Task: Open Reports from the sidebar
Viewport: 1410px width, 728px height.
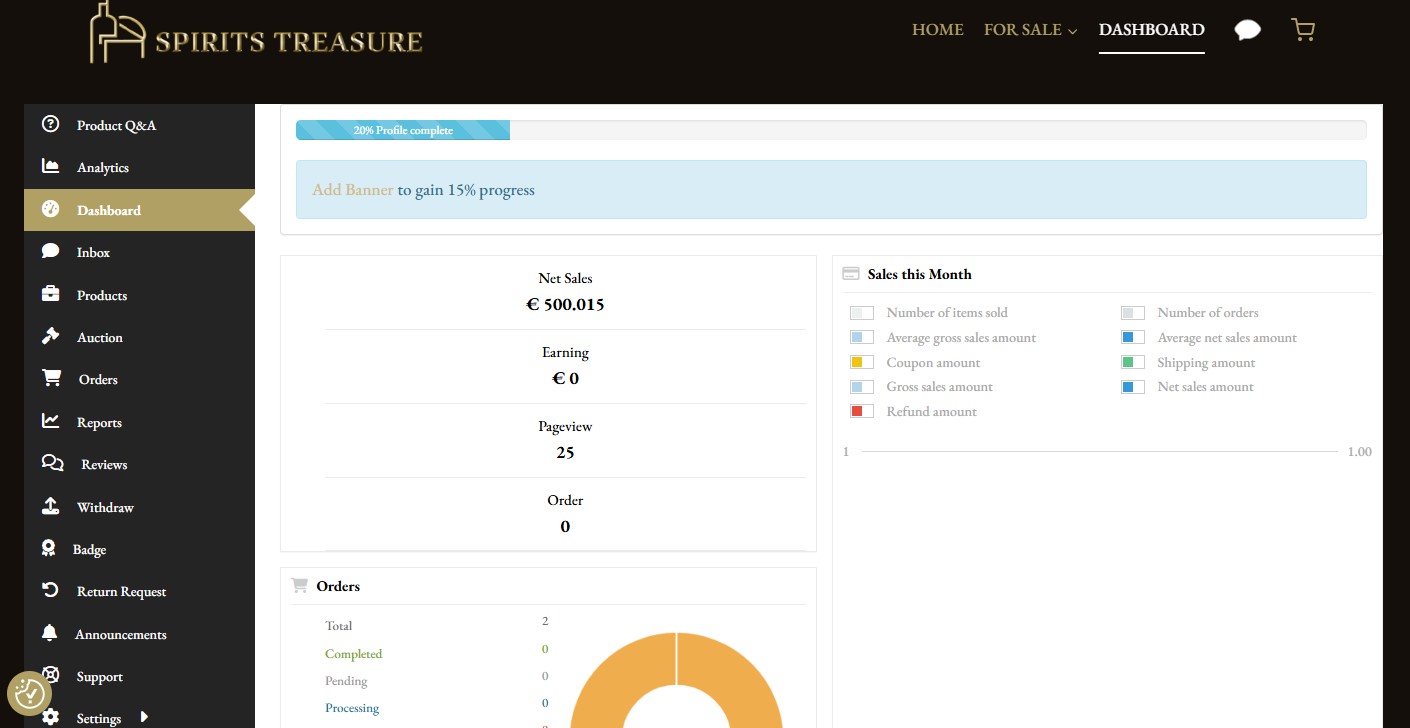Action: [99, 423]
